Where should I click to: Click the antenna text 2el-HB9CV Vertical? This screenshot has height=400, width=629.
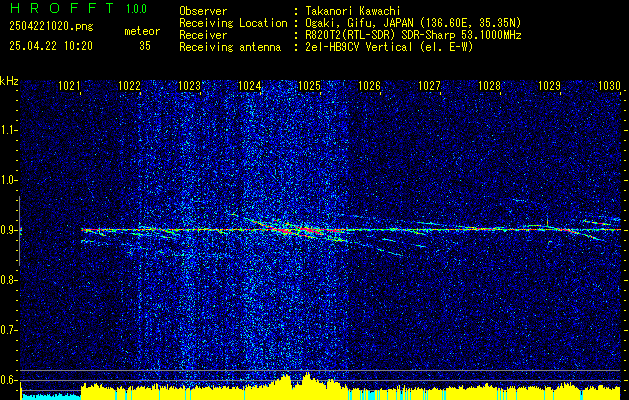[x=359, y=47]
